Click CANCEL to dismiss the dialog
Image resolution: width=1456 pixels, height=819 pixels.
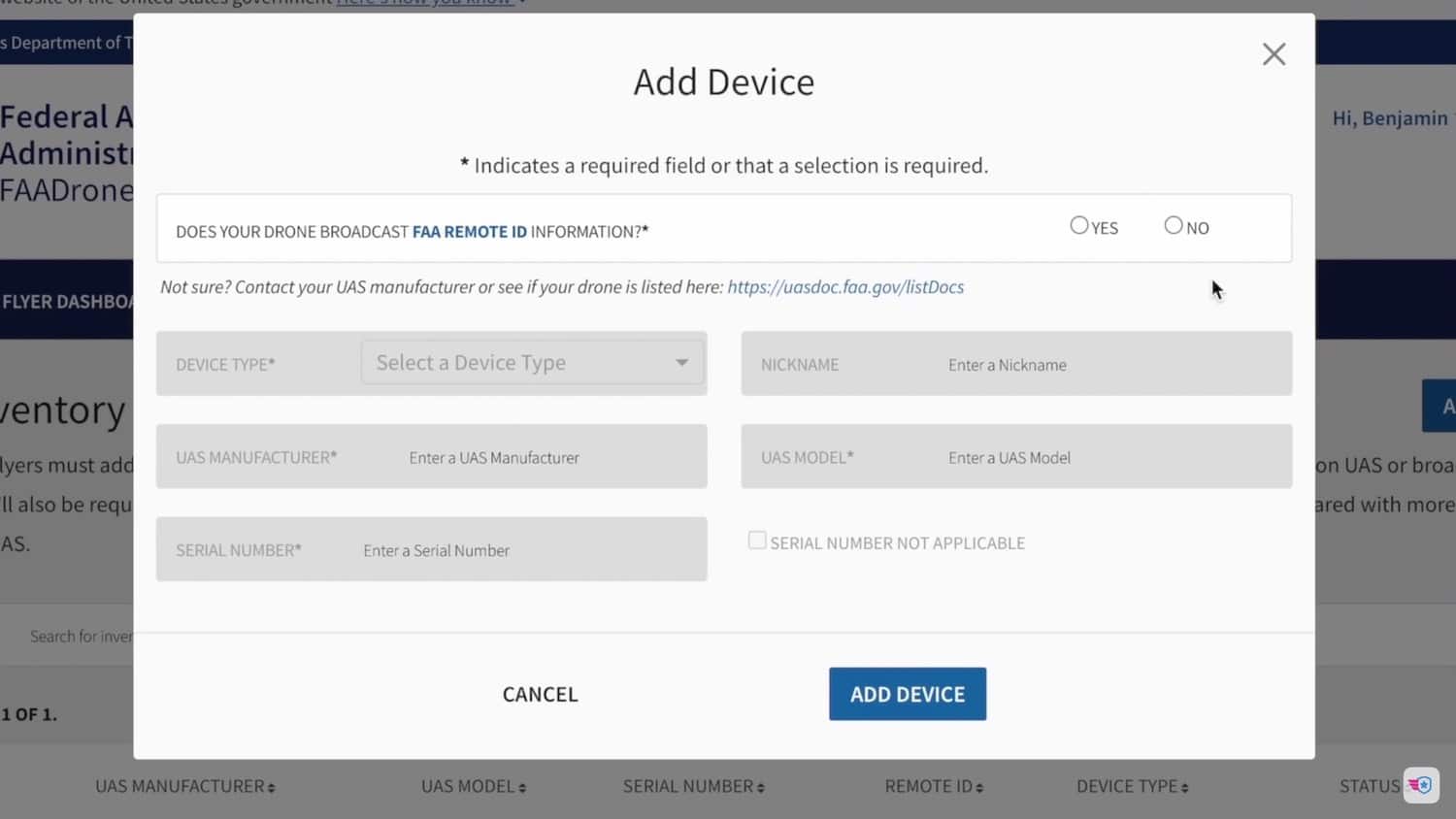(x=540, y=694)
